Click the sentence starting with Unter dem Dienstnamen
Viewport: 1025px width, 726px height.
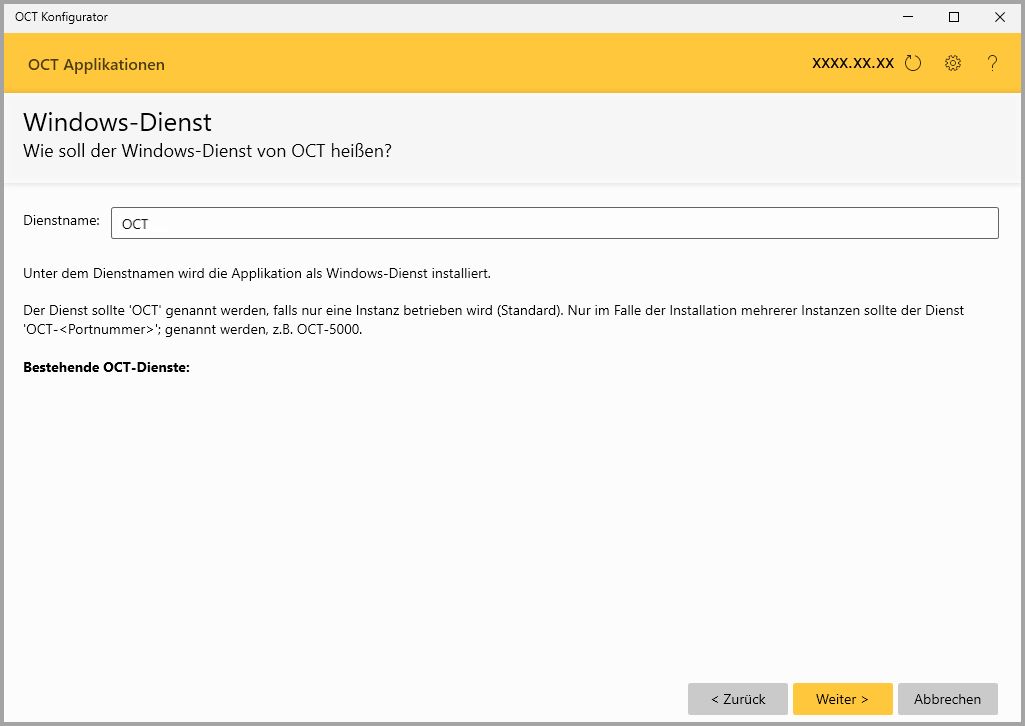(x=256, y=273)
